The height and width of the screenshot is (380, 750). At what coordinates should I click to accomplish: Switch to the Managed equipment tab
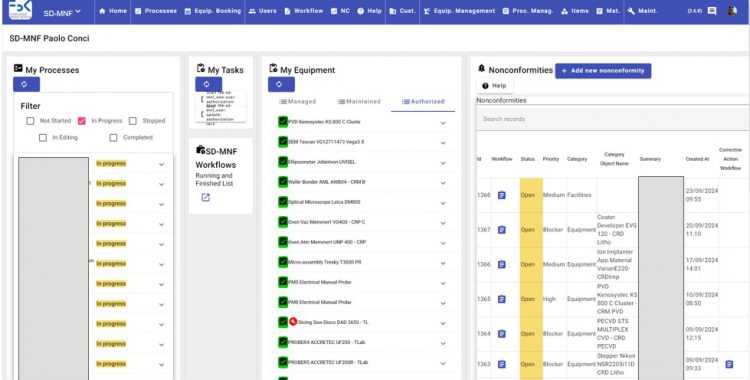pos(298,101)
